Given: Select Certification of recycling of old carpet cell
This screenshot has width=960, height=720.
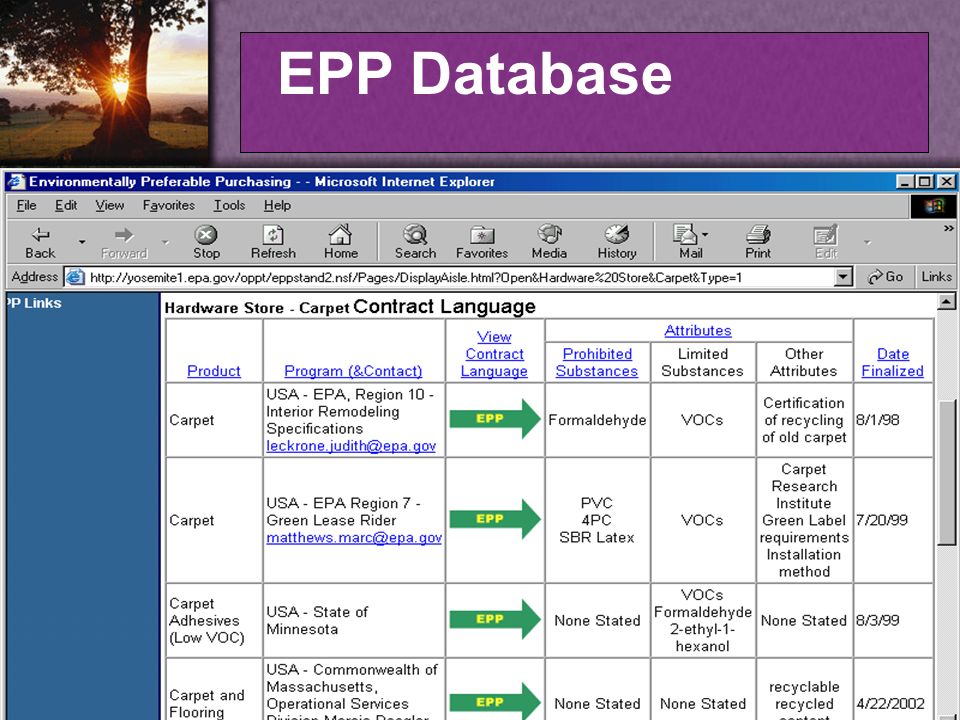Looking at the screenshot, I should click(804, 420).
